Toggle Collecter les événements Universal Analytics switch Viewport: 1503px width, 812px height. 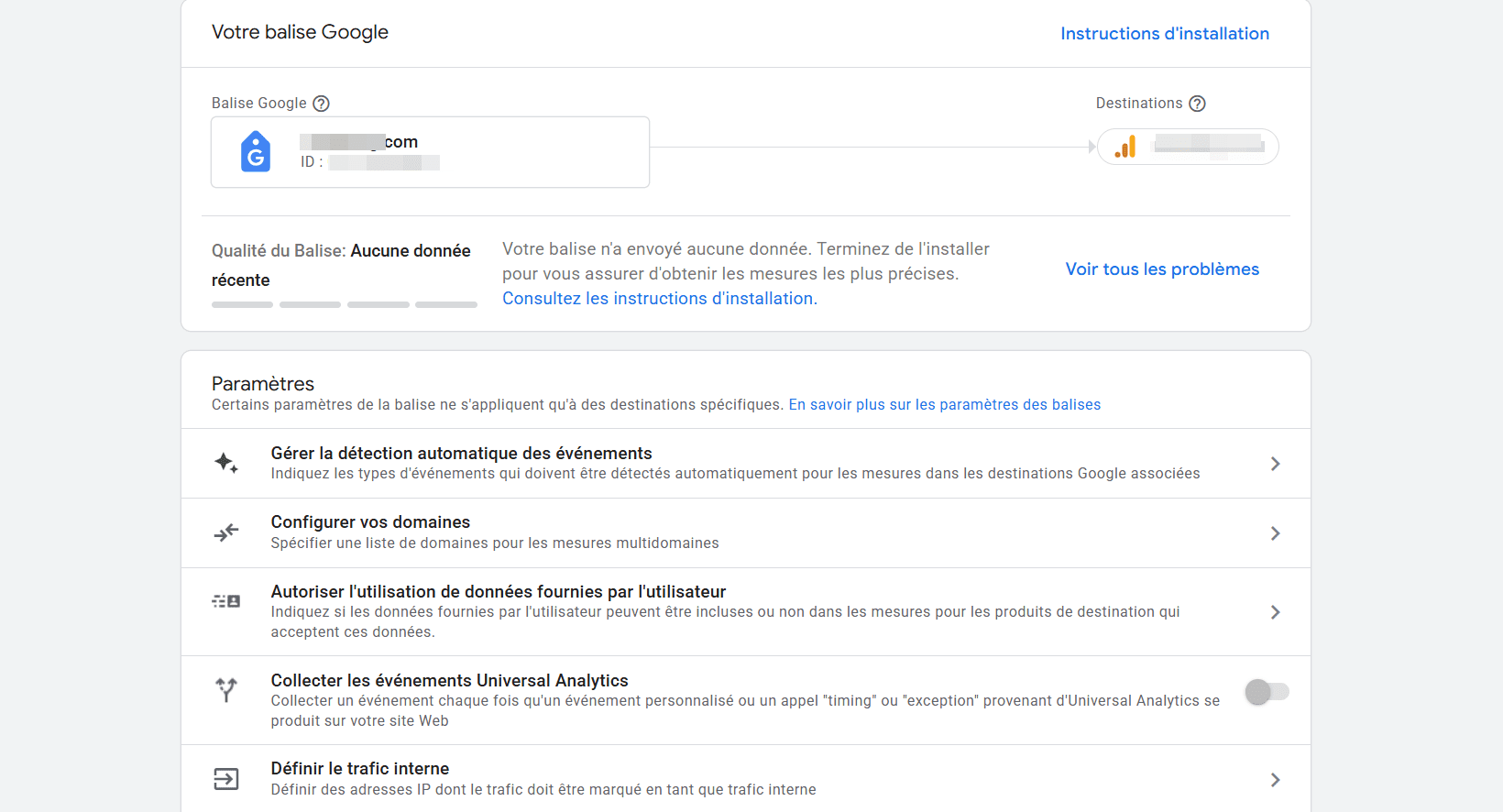(1267, 692)
